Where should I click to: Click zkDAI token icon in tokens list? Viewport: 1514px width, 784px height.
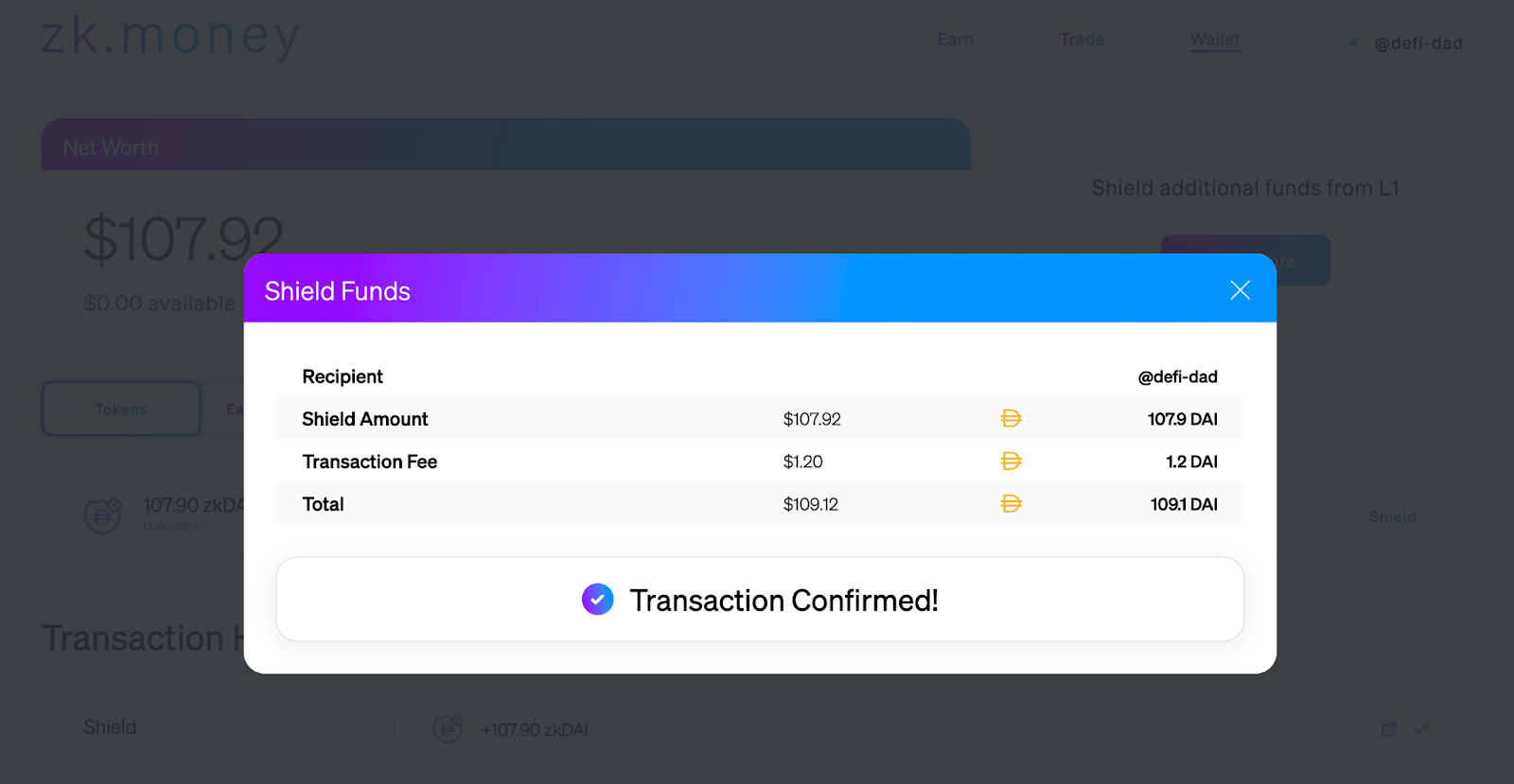point(103,515)
